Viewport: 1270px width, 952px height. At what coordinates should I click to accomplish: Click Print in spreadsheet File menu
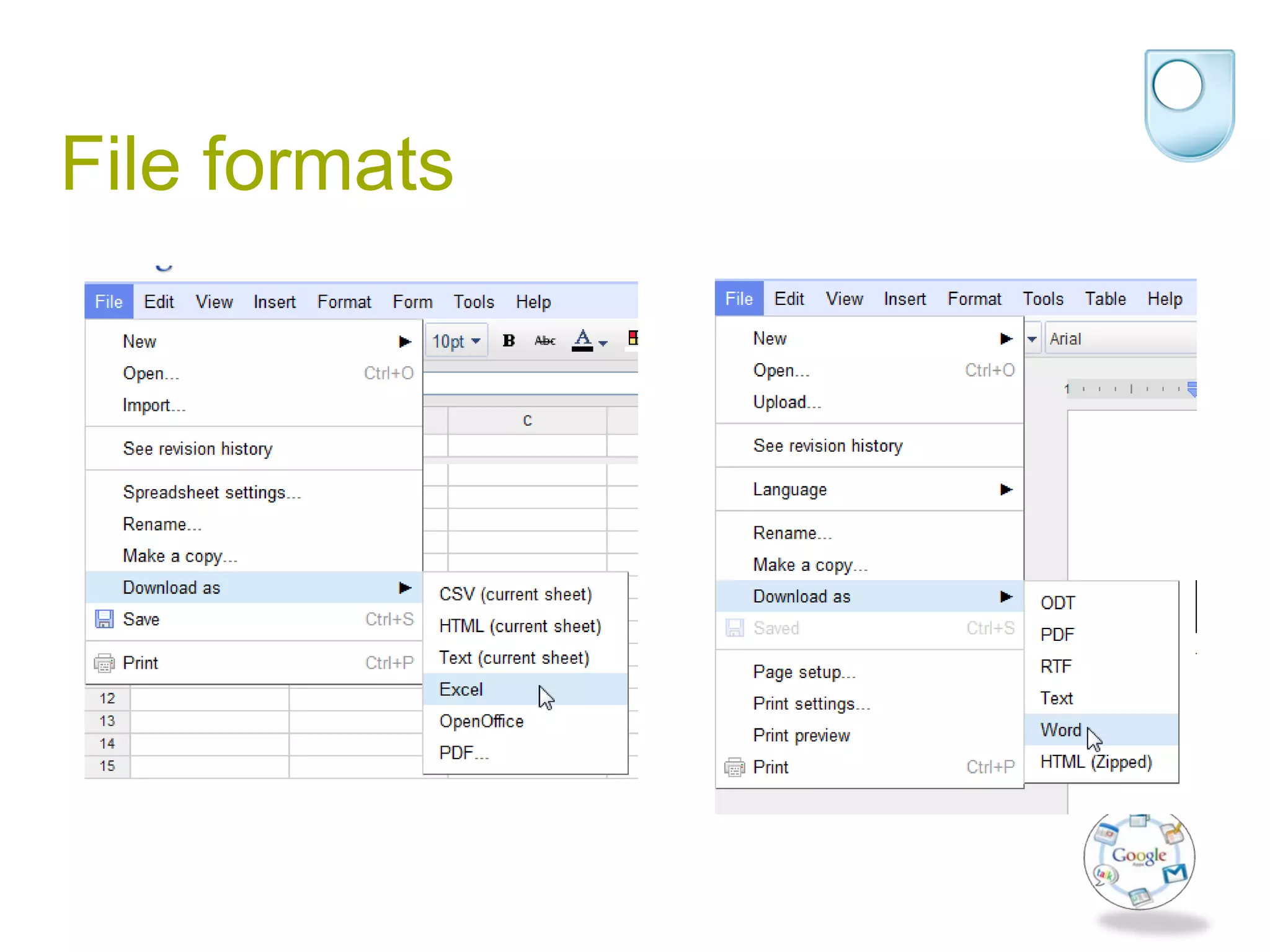(x=254, y=663)
